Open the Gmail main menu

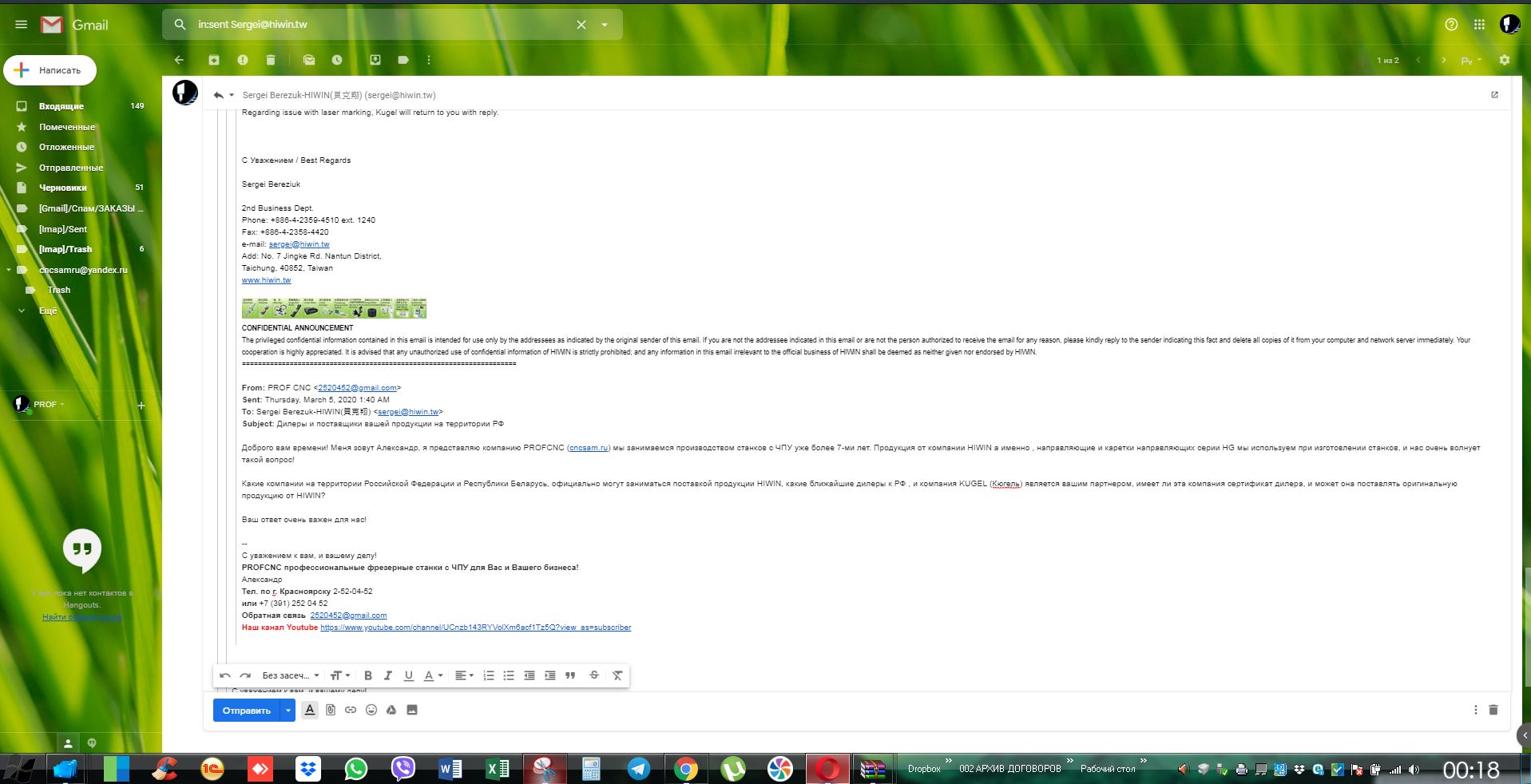pyautogui.click(x=22, y=25)
